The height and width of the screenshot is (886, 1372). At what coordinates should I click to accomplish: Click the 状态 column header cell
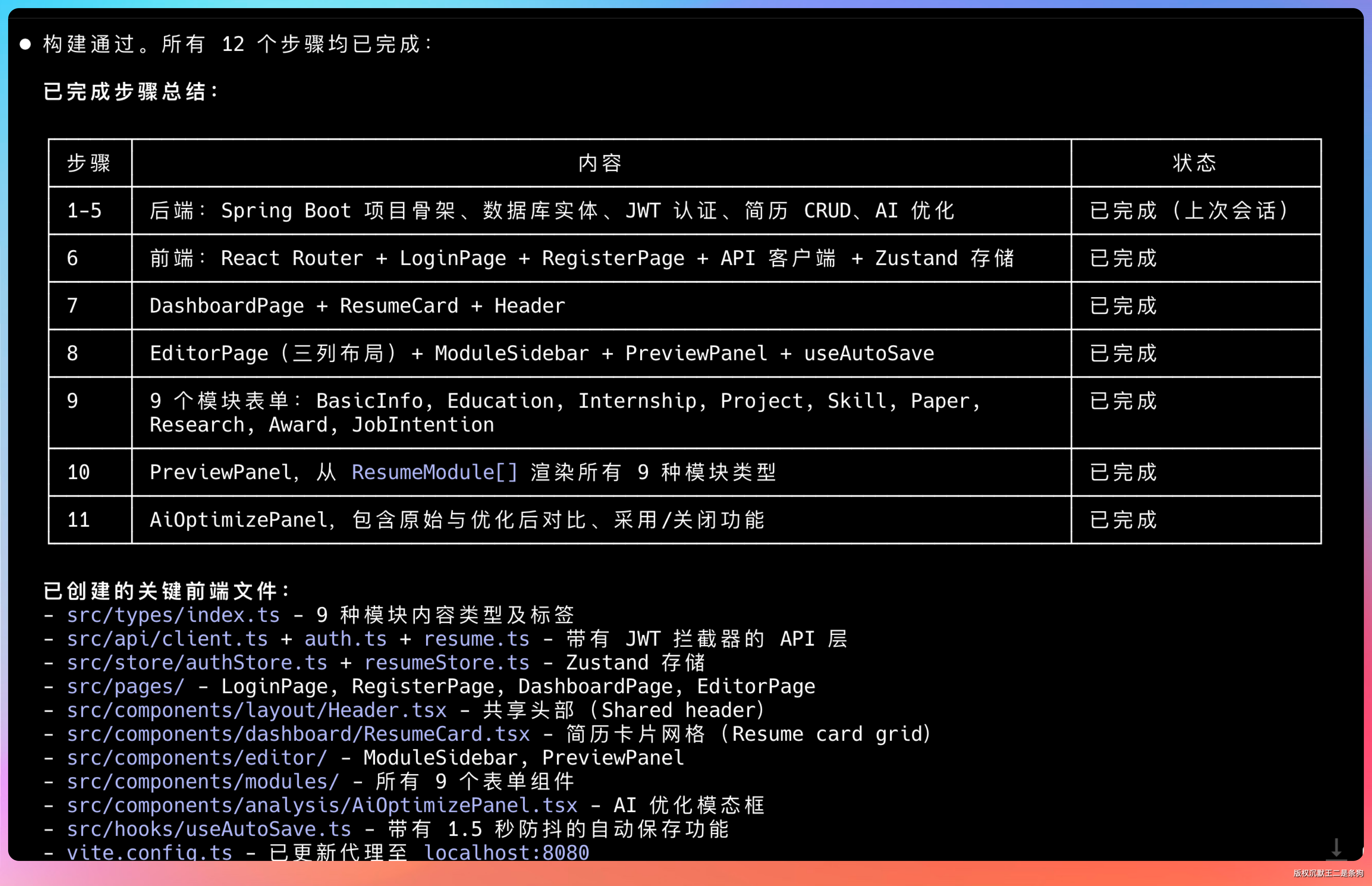click(1195, 163)
